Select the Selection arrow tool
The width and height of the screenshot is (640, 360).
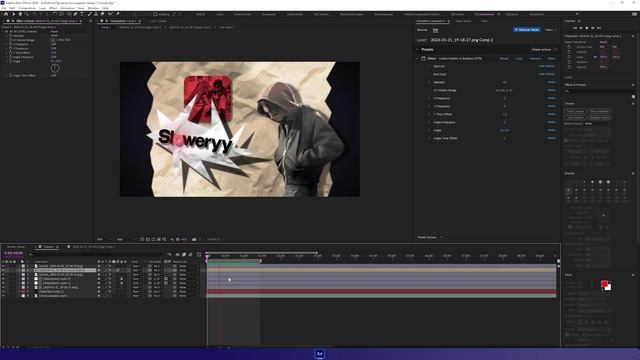point(13,14)
